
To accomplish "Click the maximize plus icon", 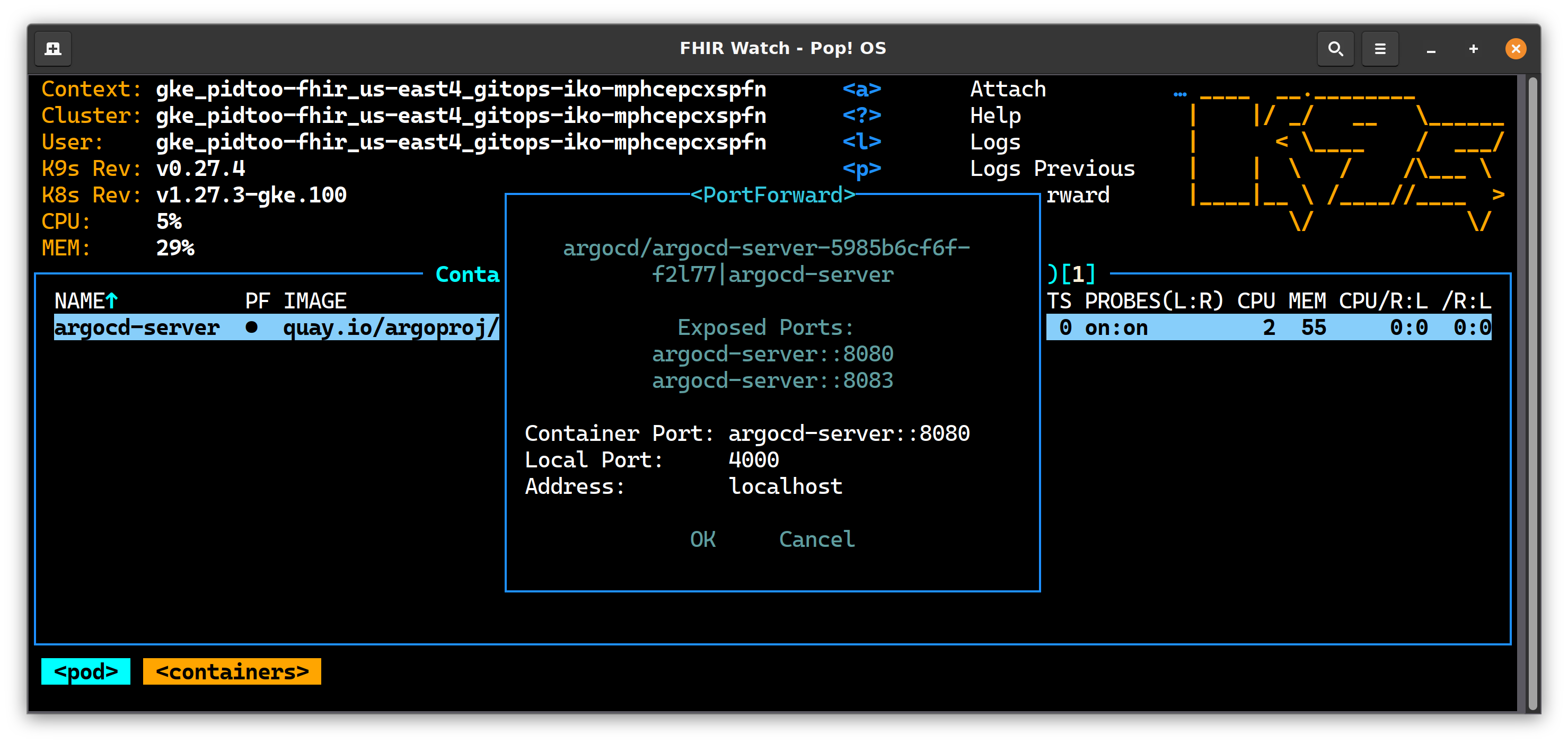I will click(1473, 49).
